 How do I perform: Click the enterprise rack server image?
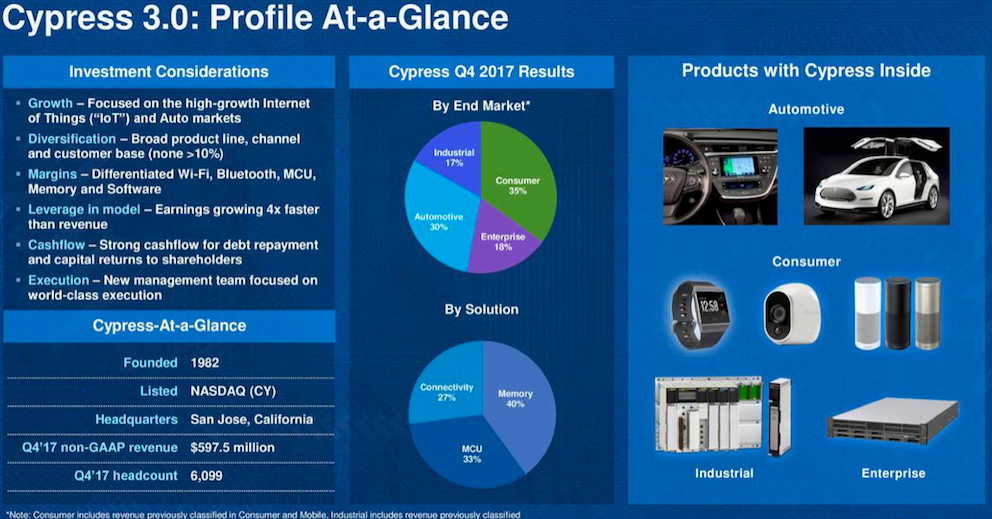tap(893, 421)
